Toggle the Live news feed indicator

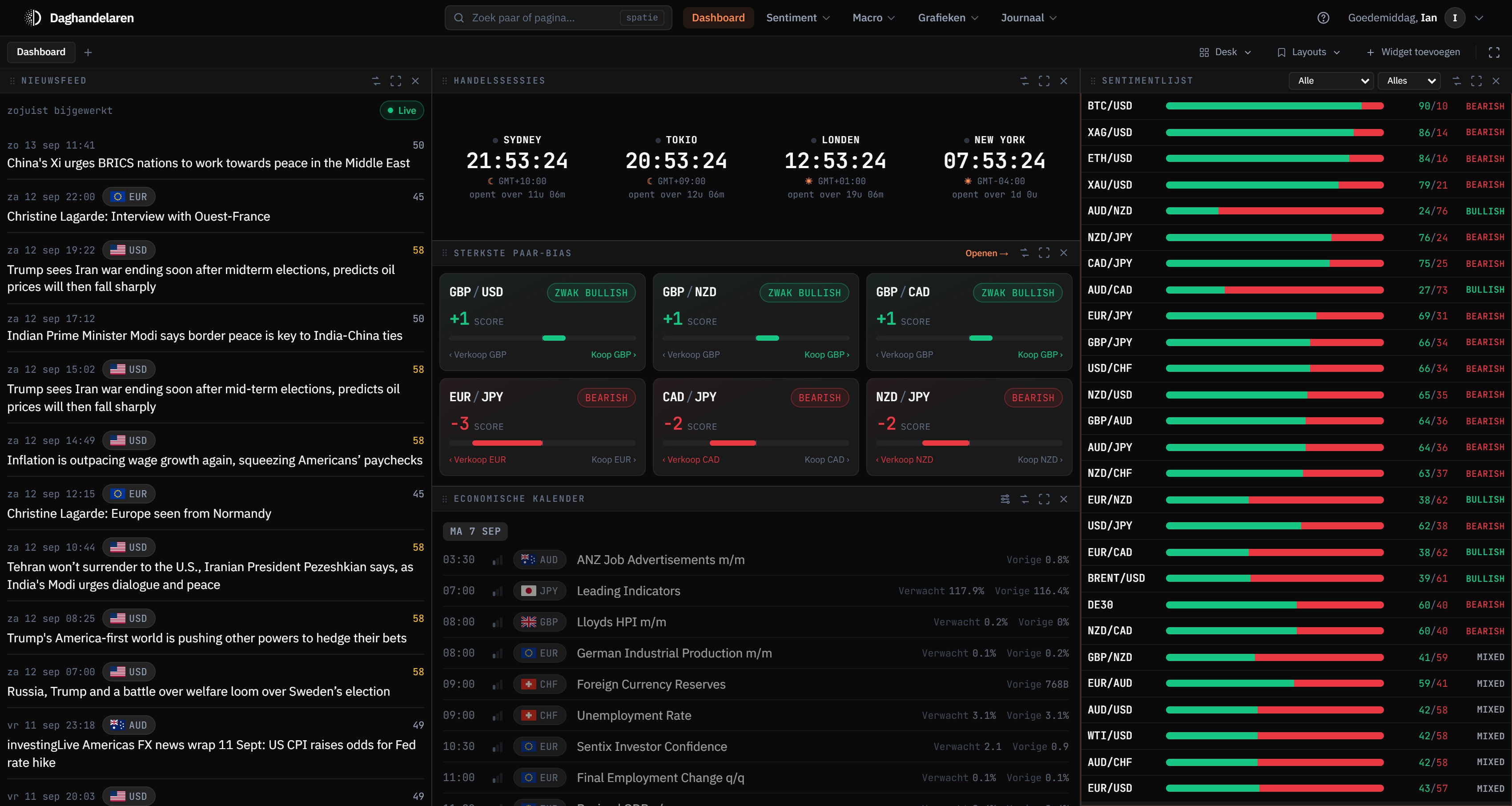[402, 110]
